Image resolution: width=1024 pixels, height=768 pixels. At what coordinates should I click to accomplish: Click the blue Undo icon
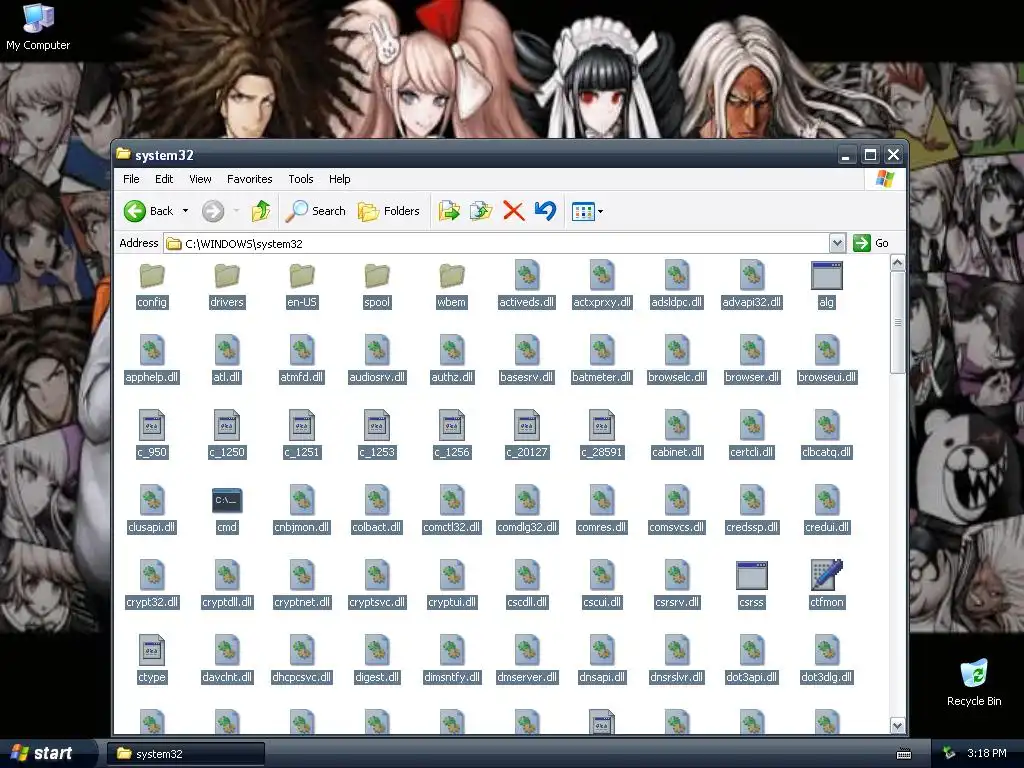click(x=545, y=211)
